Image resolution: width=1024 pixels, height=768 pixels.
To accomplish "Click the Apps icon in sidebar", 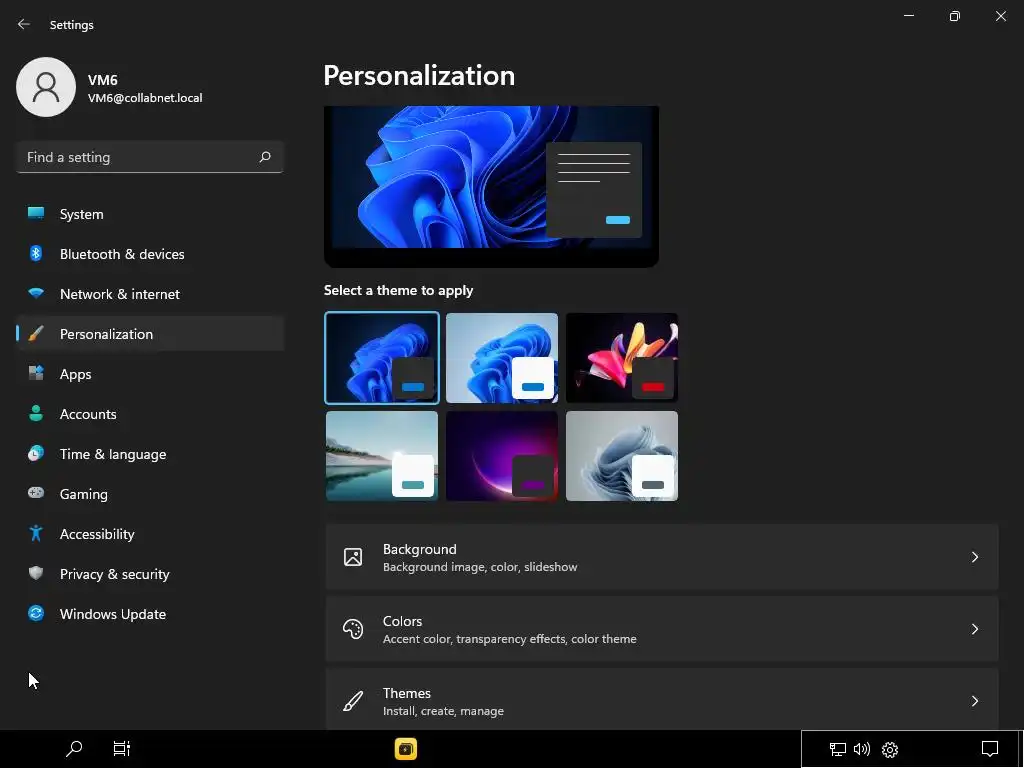I will [36, 374].
